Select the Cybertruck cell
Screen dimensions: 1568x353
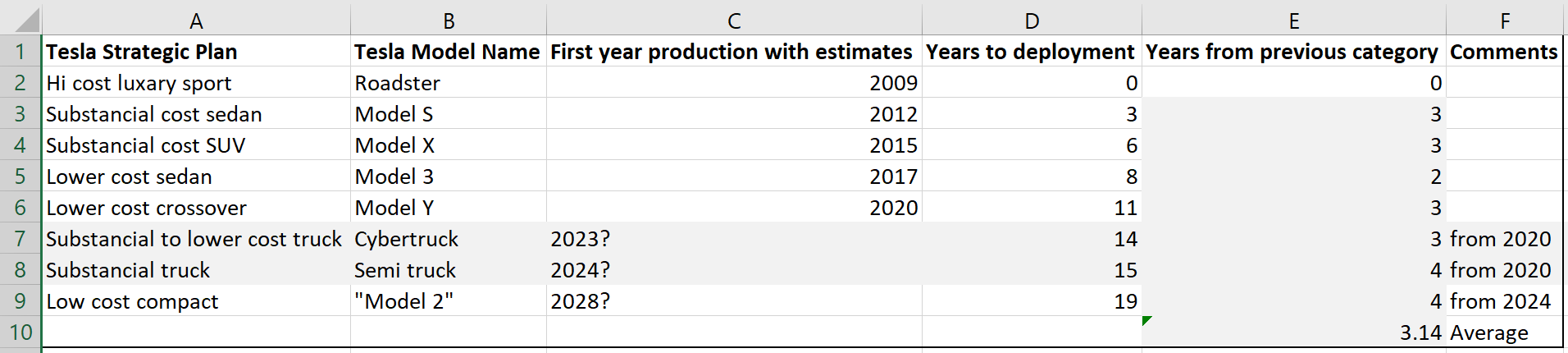click(x=449, y=239)
